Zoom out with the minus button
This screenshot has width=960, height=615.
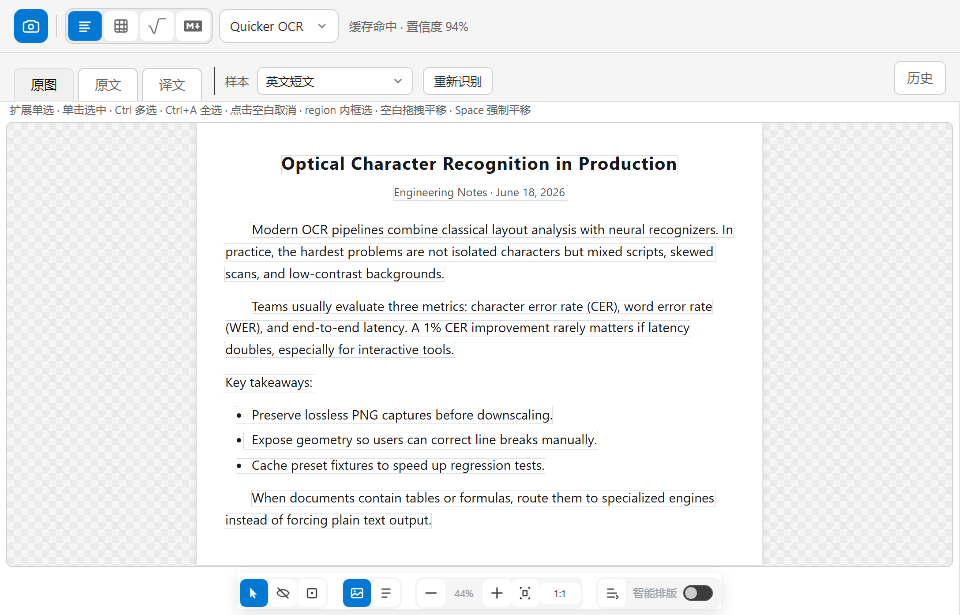coord(430,593)
